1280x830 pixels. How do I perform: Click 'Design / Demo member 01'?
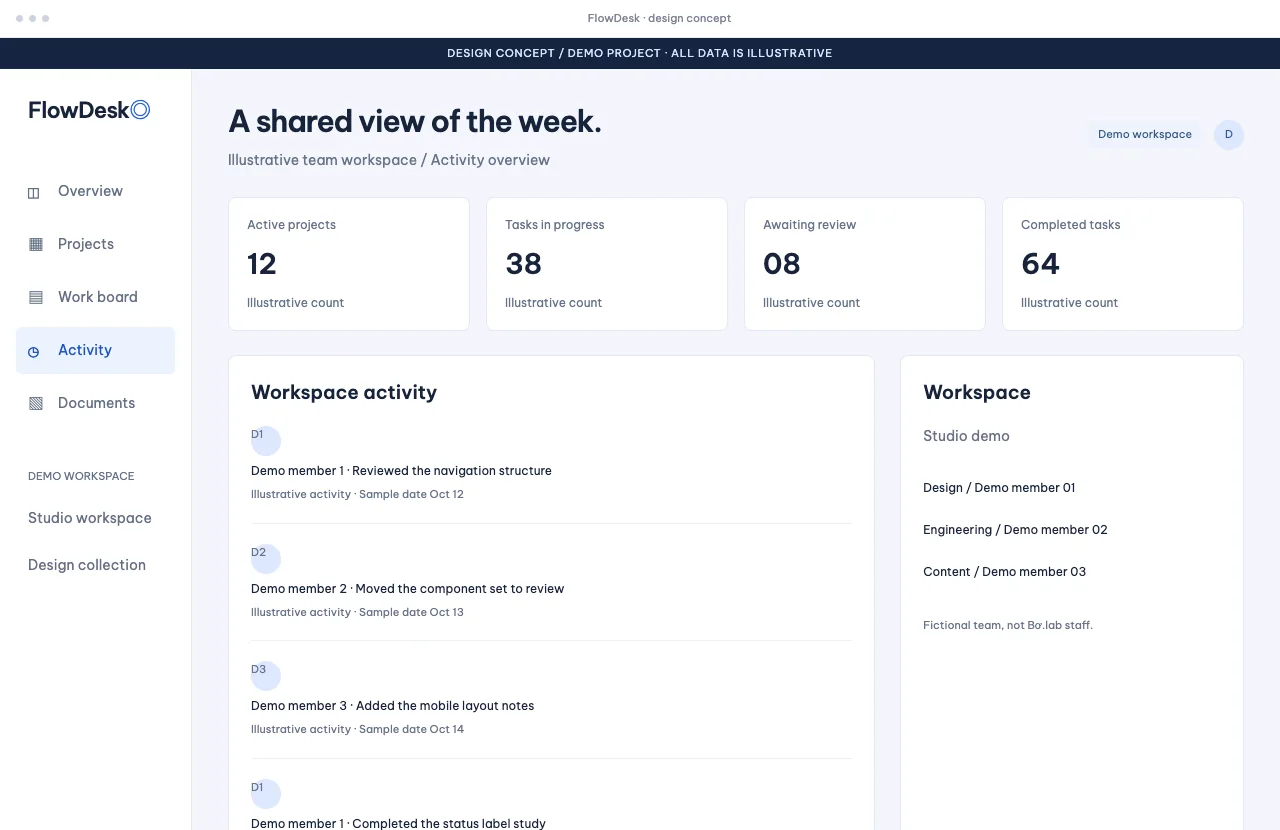pos(999,488)
